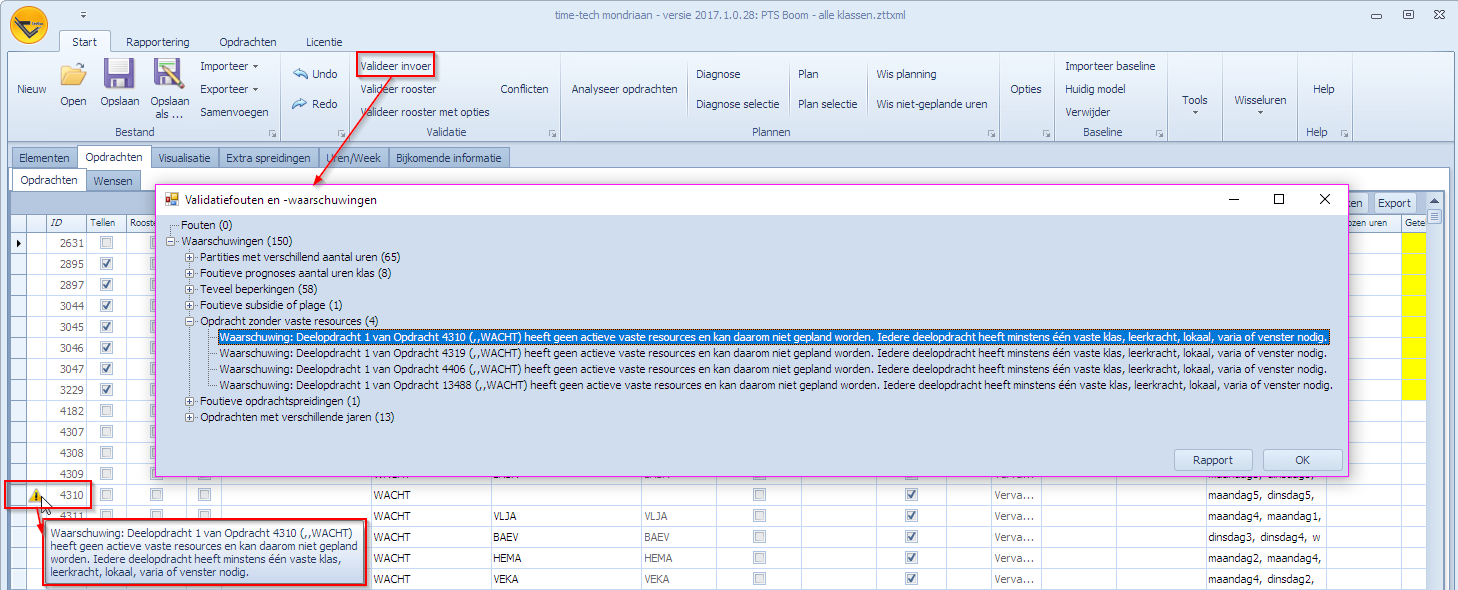Uncheck Tellen checkbox for ID 2897
The width and height of the screenshot is (1458, 590).
click(106, 285)
